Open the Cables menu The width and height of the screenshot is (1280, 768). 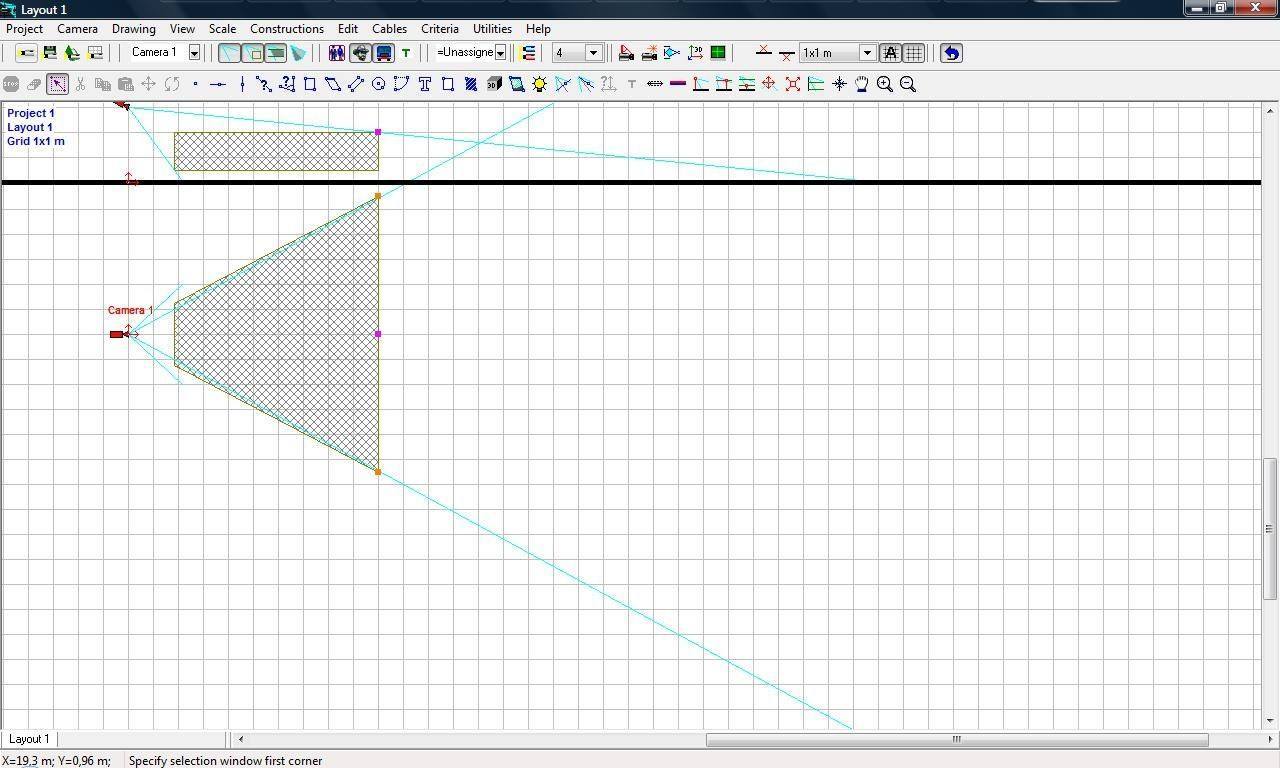pos(389,28)
